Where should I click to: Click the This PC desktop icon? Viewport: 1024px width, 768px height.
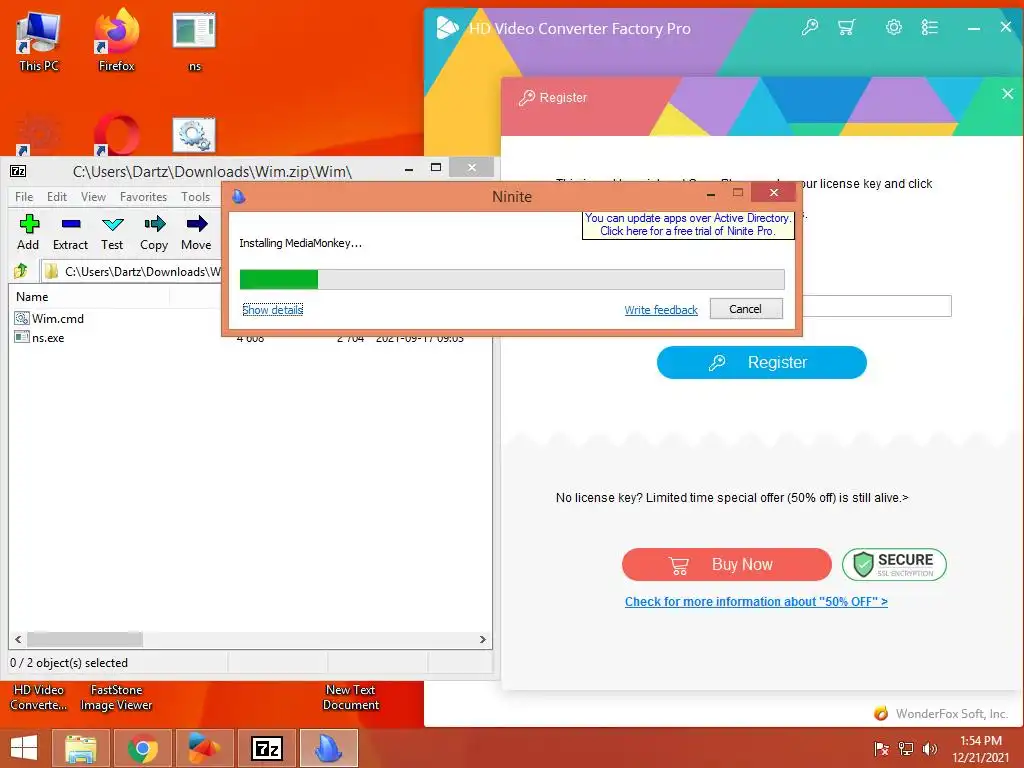tap(39, 40)
